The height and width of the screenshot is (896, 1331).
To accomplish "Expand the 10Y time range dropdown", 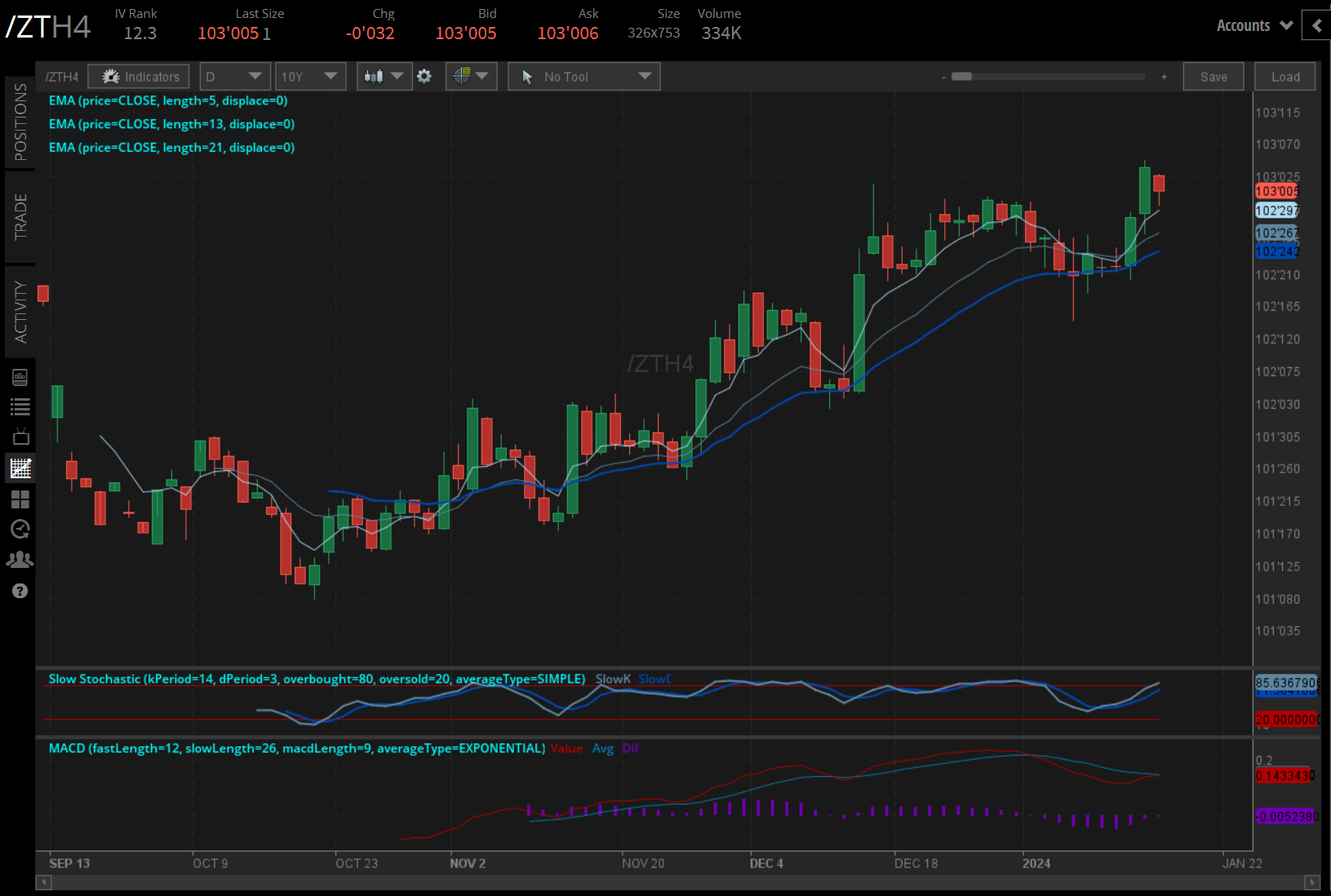I will click(310, 77).
